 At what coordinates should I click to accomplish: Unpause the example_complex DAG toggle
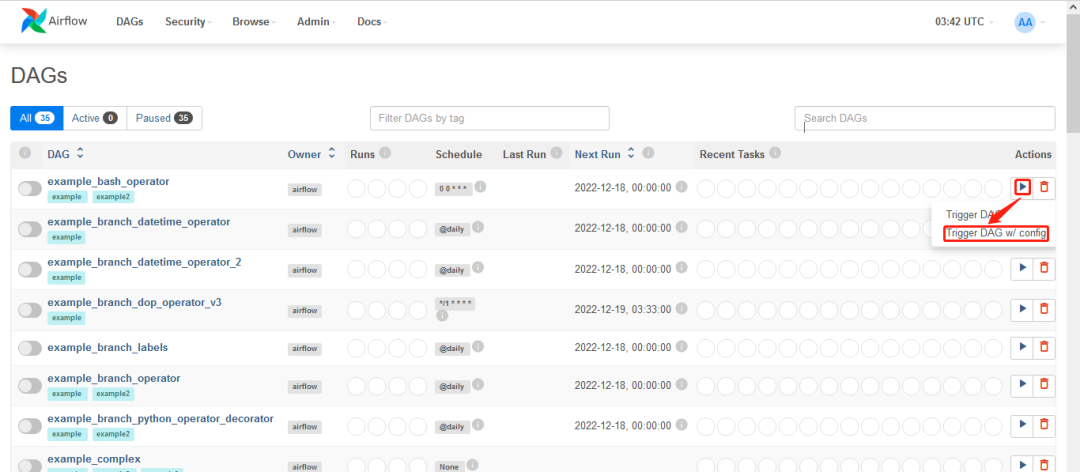tap(30, 466)
